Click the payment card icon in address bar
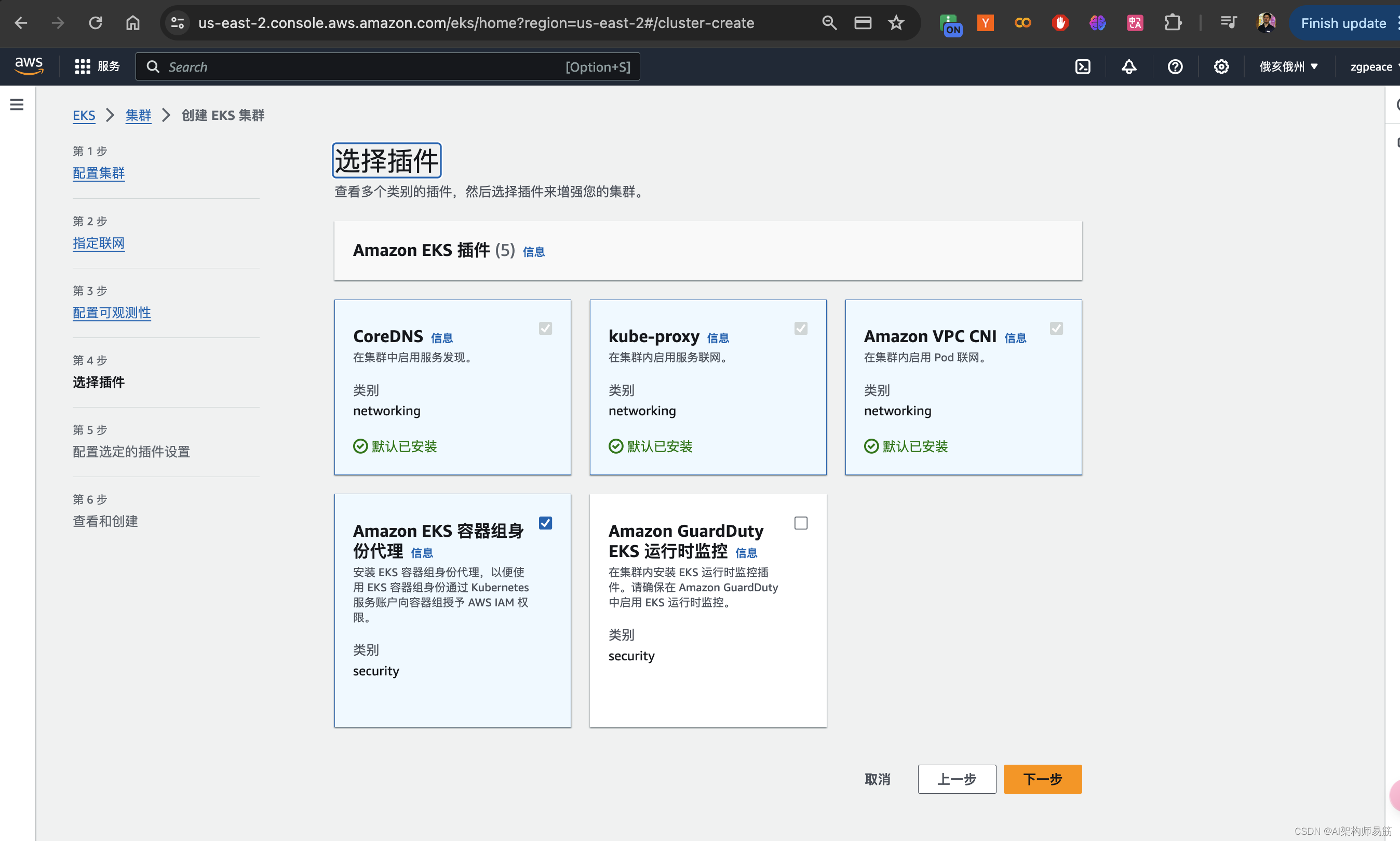1400x841 pixels. [863, 23]
